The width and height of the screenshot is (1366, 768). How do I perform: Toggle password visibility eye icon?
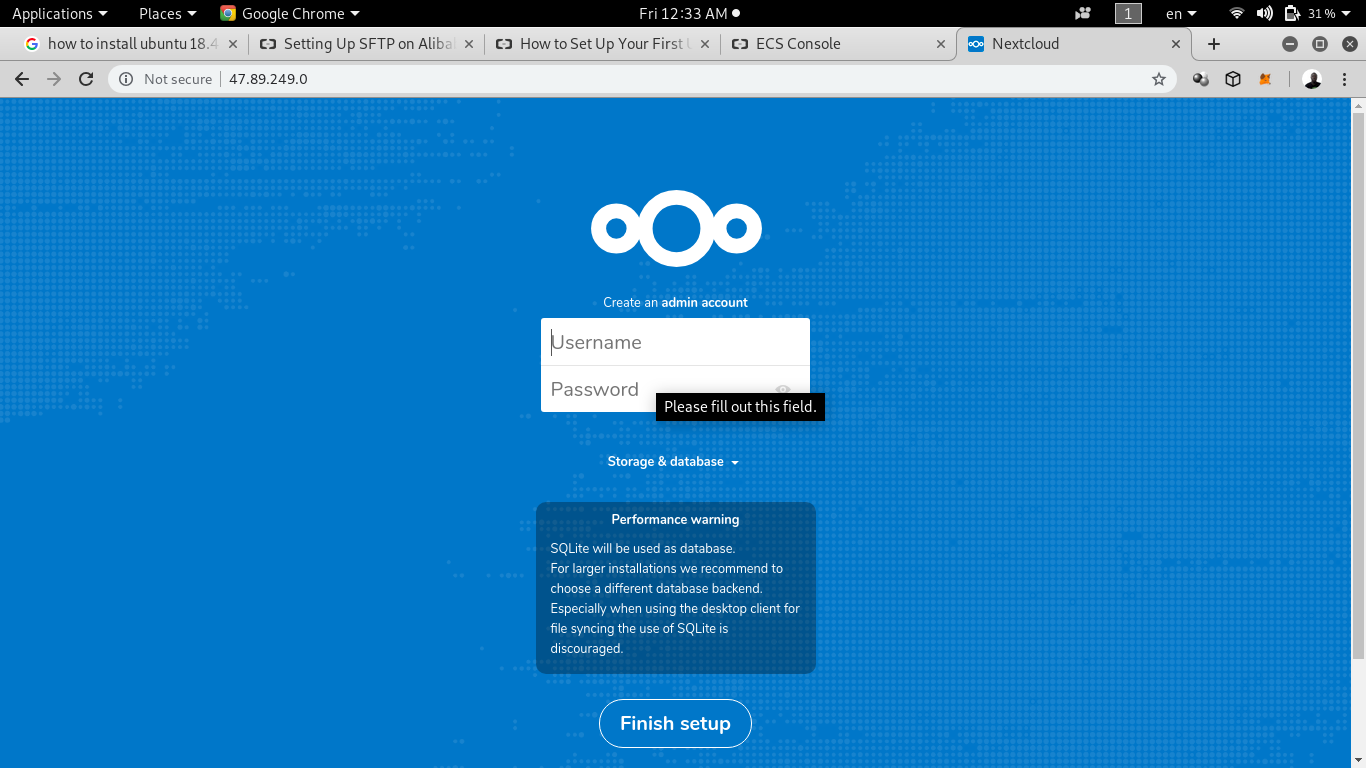tap(783, 389)
